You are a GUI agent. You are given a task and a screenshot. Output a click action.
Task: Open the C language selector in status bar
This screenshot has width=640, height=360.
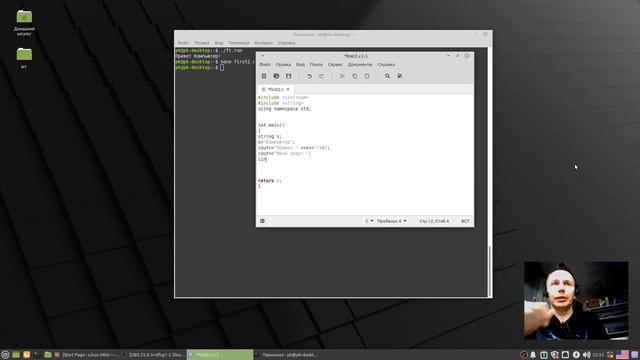click(x=369, y=221)
